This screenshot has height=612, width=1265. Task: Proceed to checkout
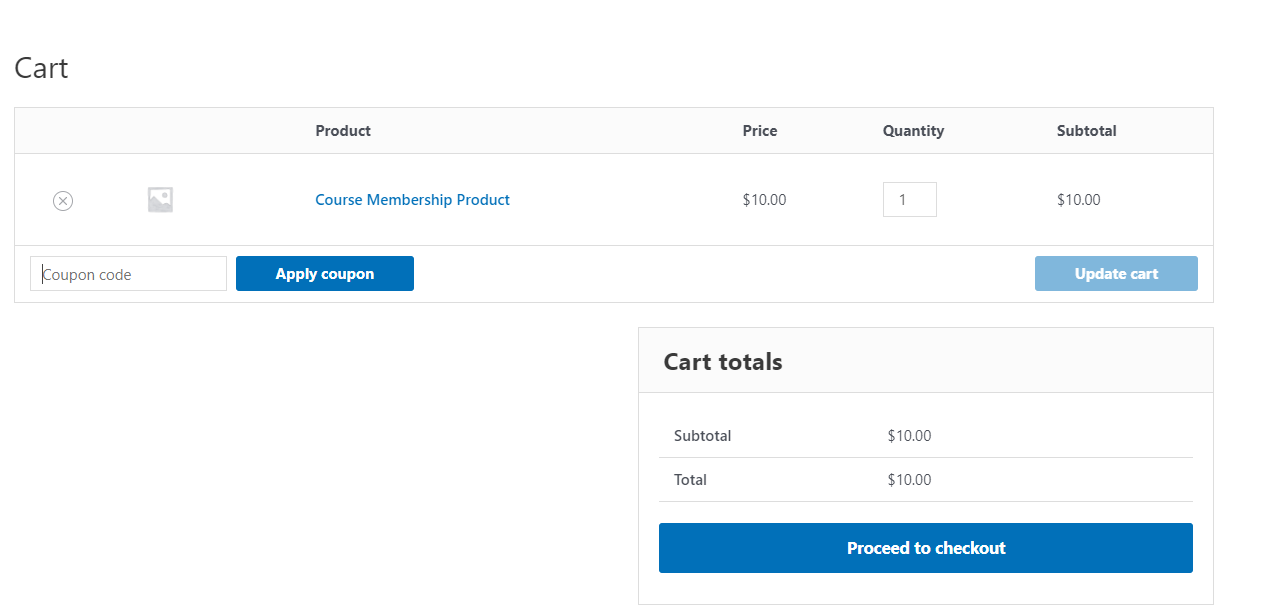pyautogui.click(x=925, y=548)
